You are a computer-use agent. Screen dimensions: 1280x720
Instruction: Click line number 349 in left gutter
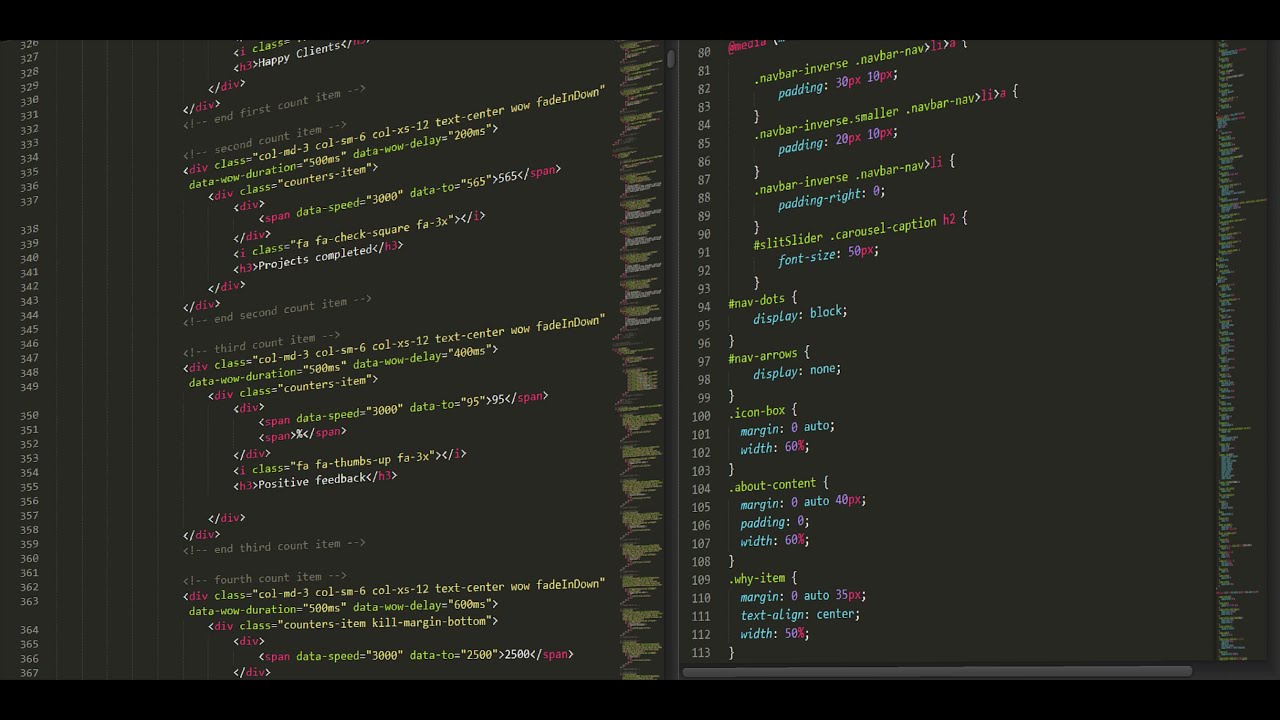point(28,387)
